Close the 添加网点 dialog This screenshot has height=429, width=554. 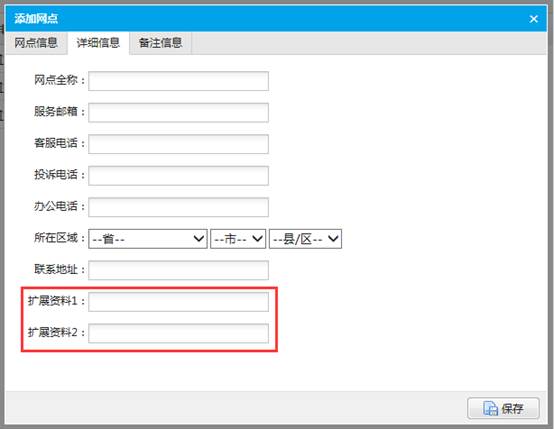[533, 19]
